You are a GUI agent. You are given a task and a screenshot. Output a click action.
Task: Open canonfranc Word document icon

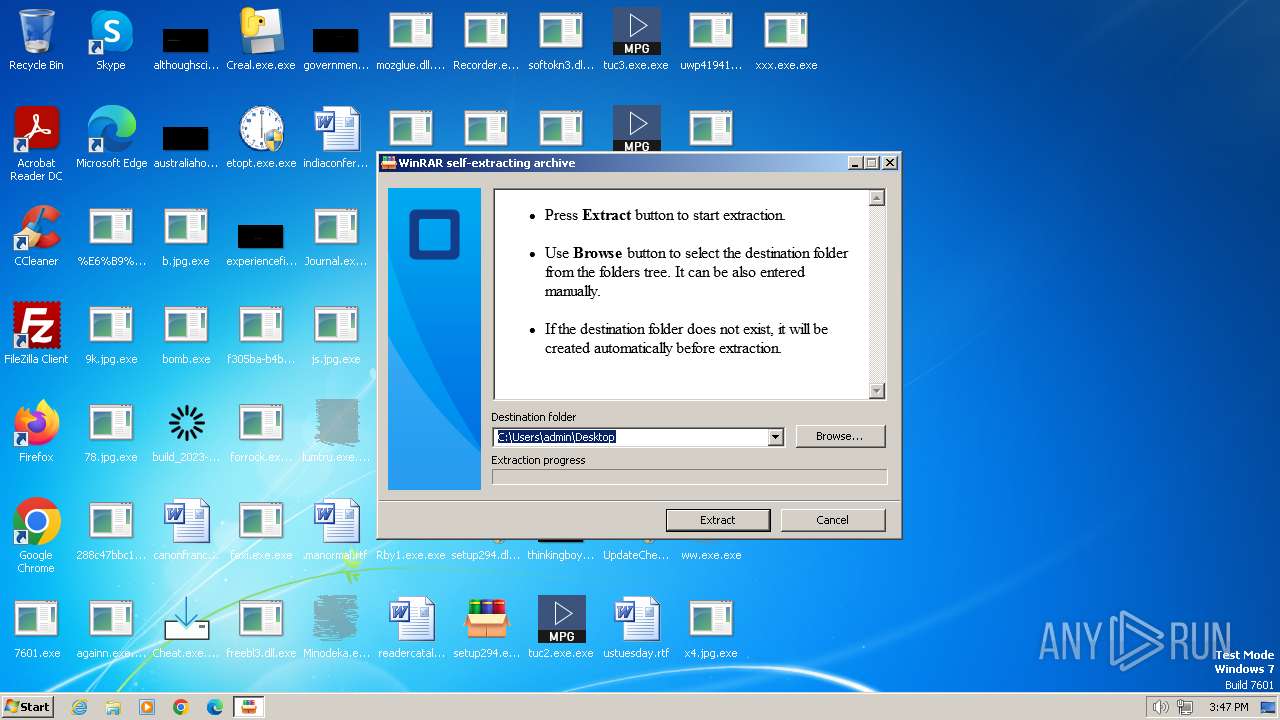186,530
